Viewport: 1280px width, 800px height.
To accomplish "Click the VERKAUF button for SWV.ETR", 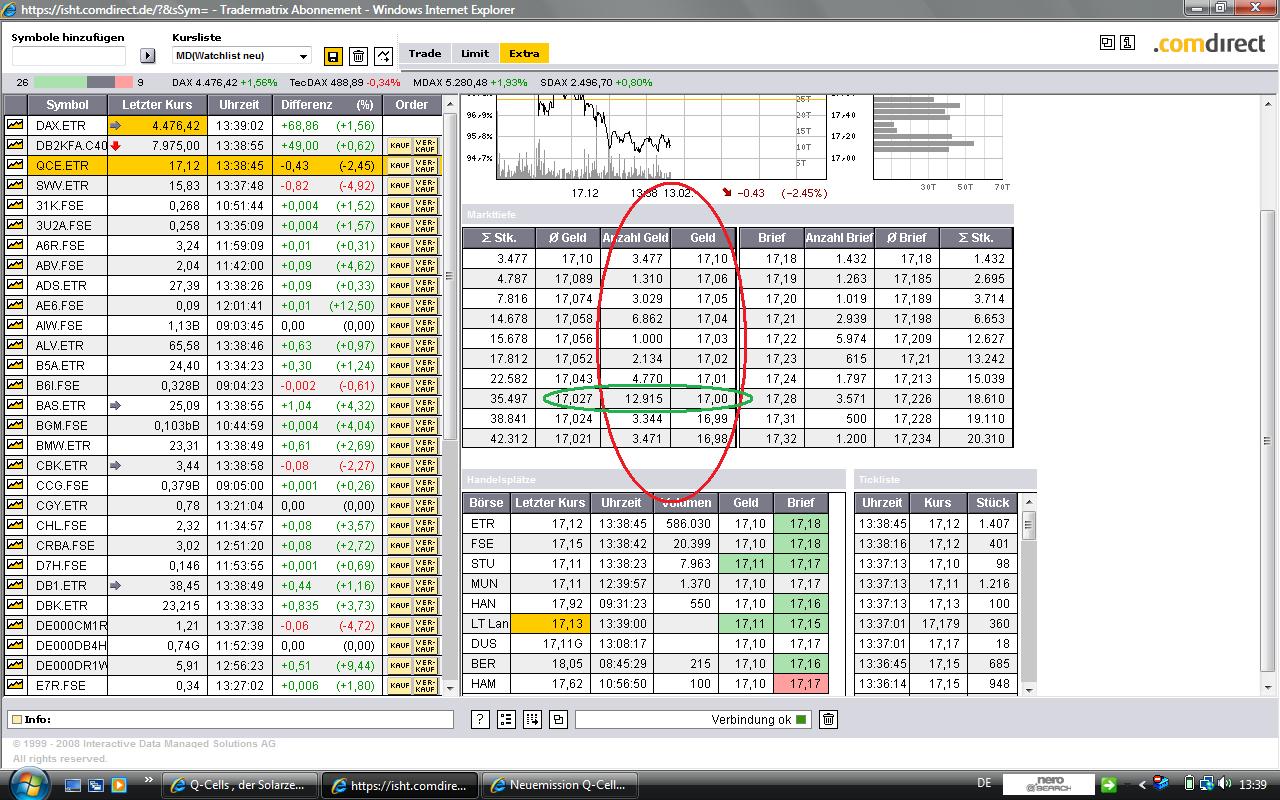I will coord(425,185).
